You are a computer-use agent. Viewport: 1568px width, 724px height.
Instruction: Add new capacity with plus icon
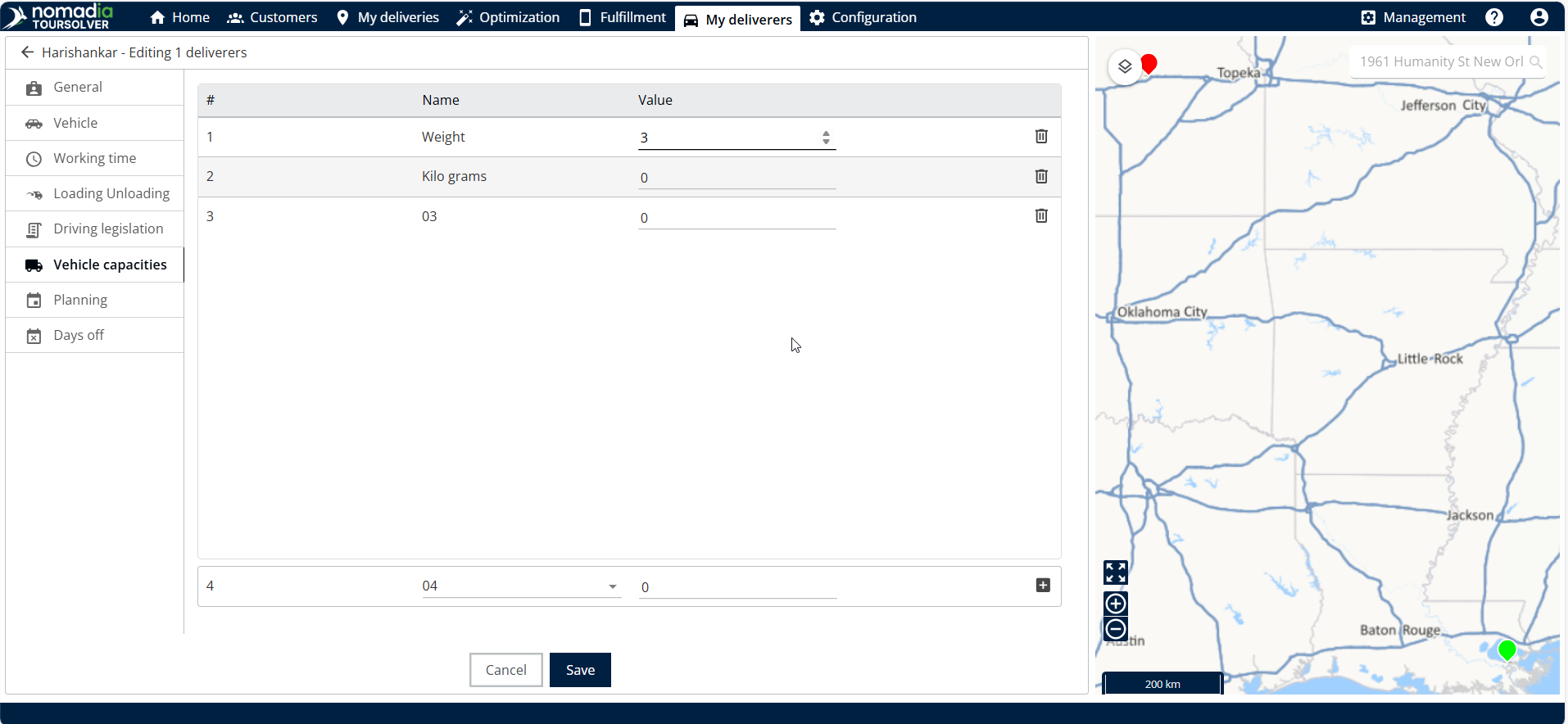click(1042, 585)
